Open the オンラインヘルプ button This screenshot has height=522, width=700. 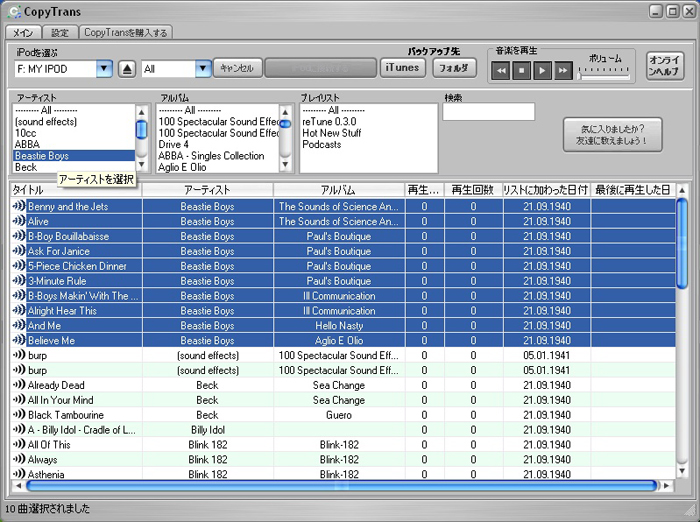pyautogui.click(x=665, y=66)
